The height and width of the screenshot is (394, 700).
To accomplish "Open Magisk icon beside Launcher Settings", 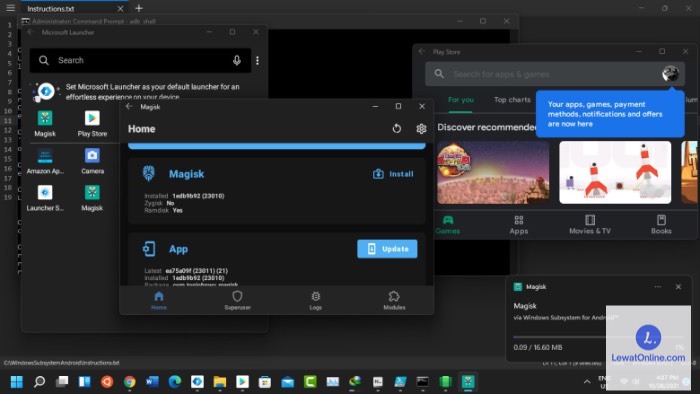I will click(92, 198).
